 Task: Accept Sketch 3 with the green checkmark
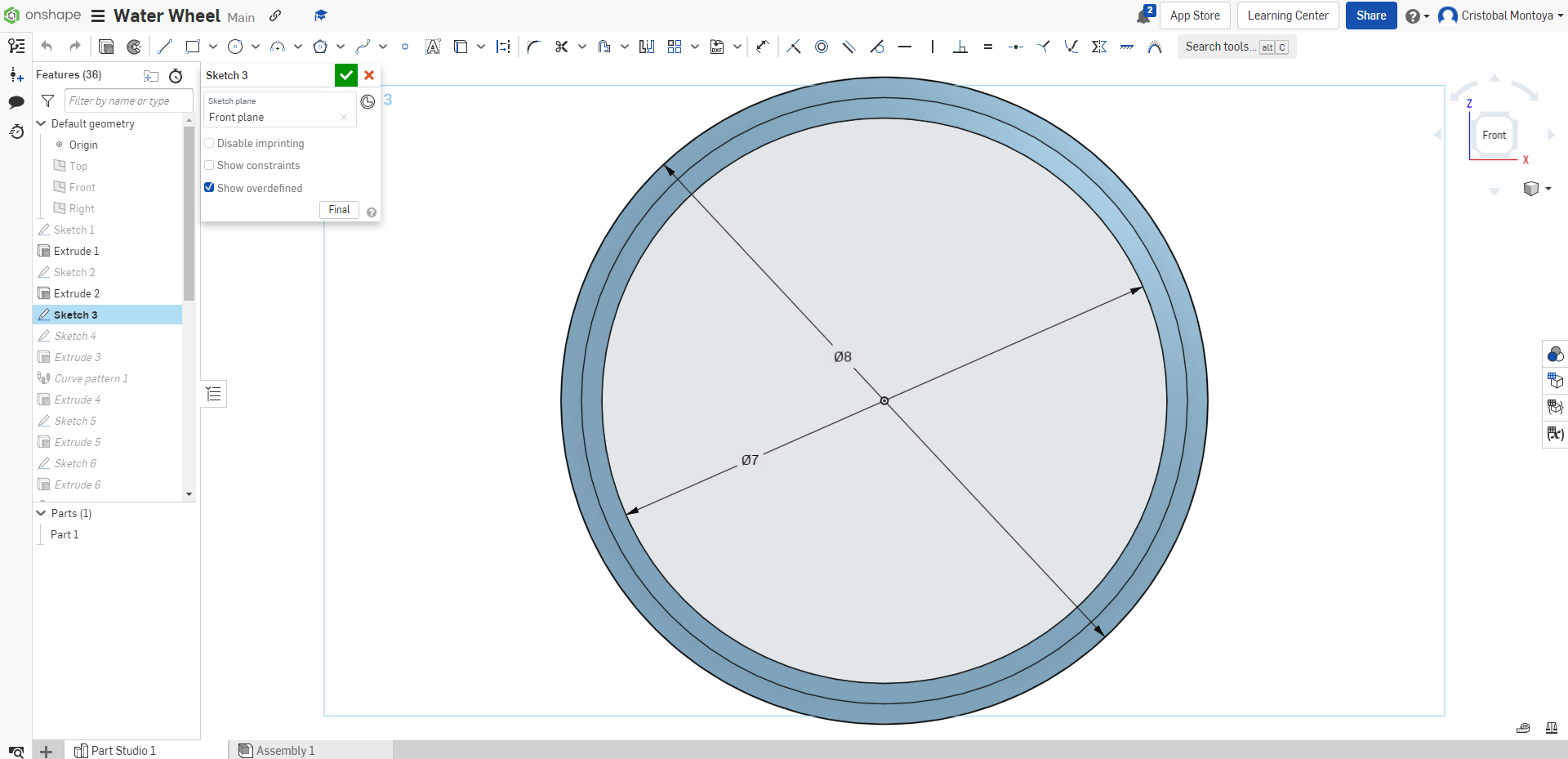[345, 75]
